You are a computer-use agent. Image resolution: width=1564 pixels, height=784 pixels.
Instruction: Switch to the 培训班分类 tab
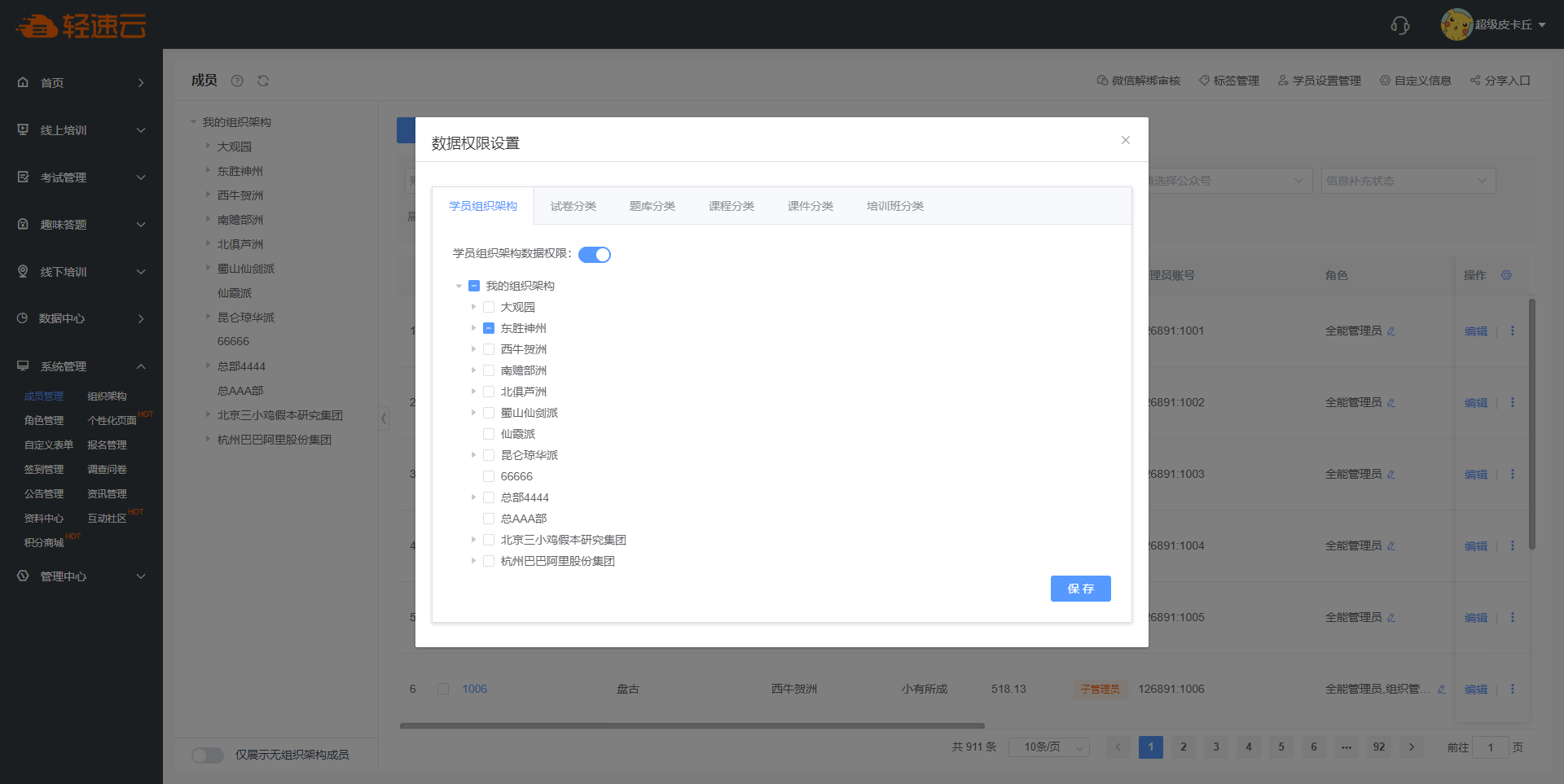(894, 206)
